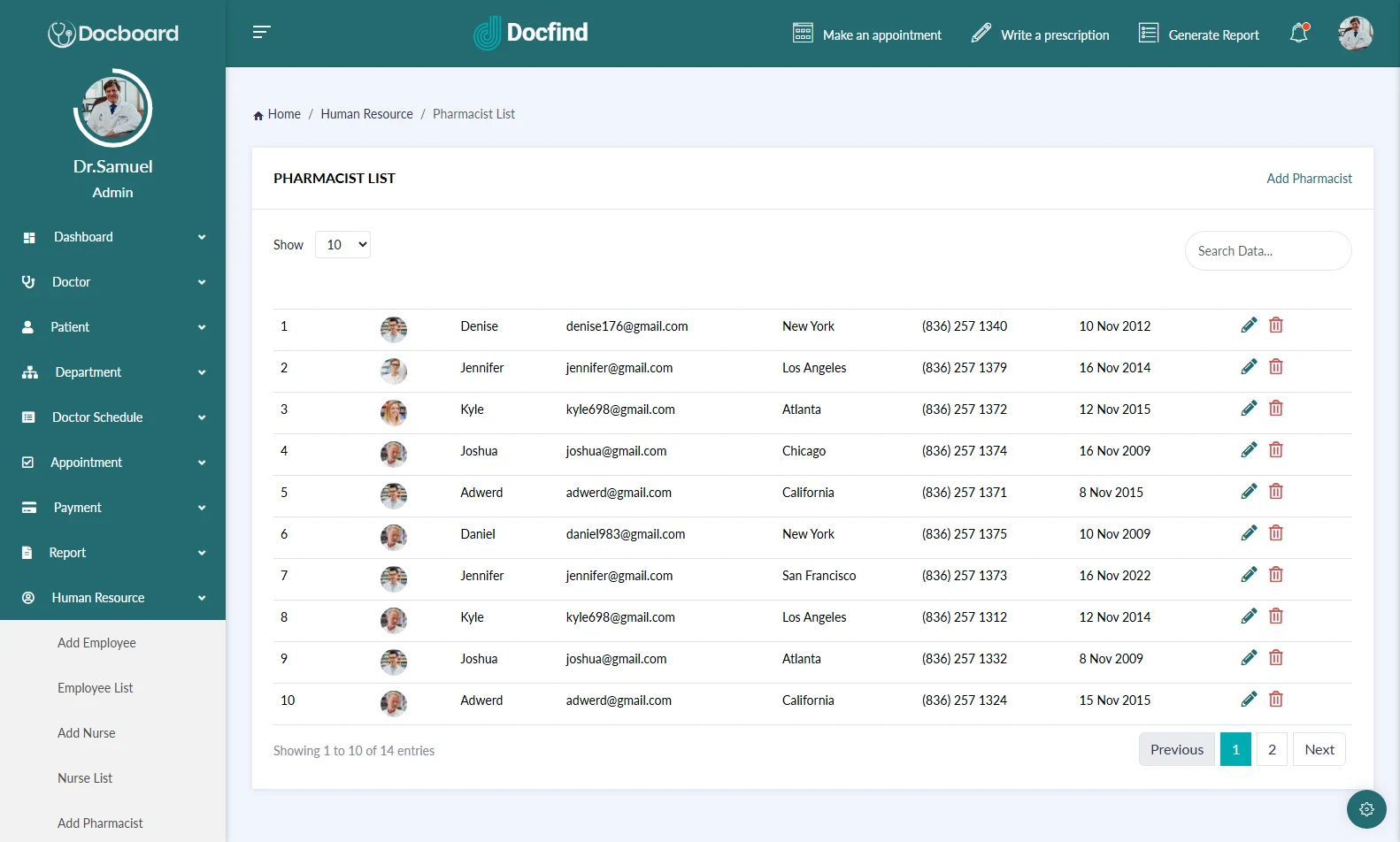Expand the Doctor sidebar menu
Screen dimensions: 1400x842
click(x=112, y=282)
